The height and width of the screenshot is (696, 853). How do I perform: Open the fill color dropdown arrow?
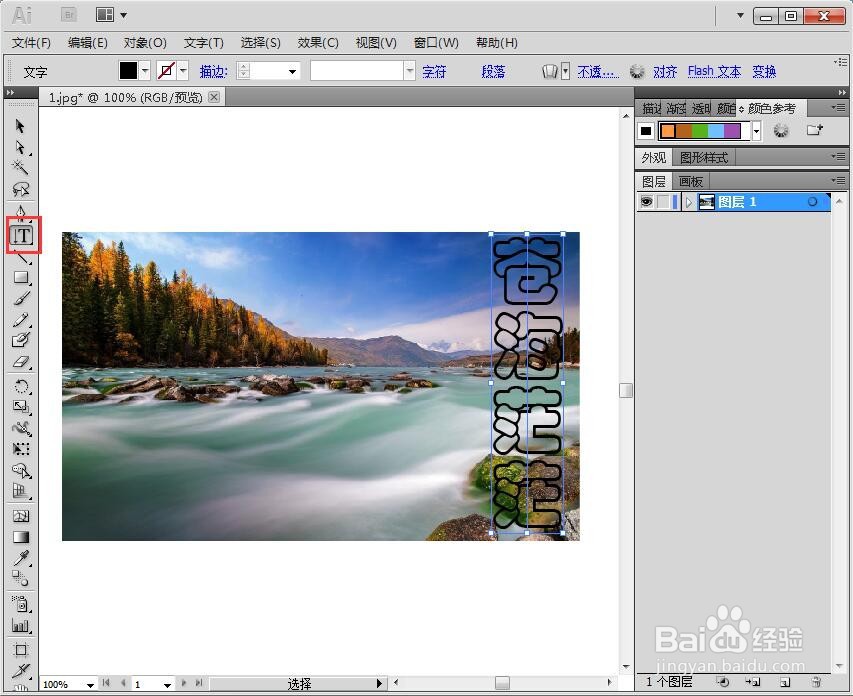[x=145, y=71]
